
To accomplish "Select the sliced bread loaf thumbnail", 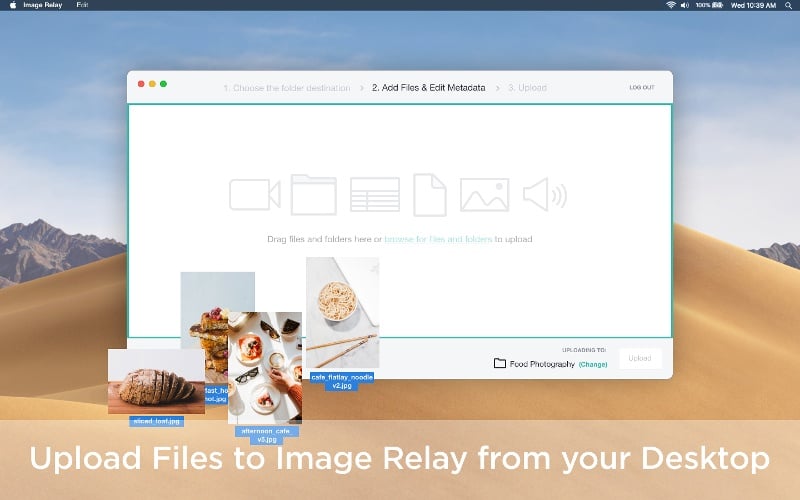I will pyautogui.click(x=156, y=382).
